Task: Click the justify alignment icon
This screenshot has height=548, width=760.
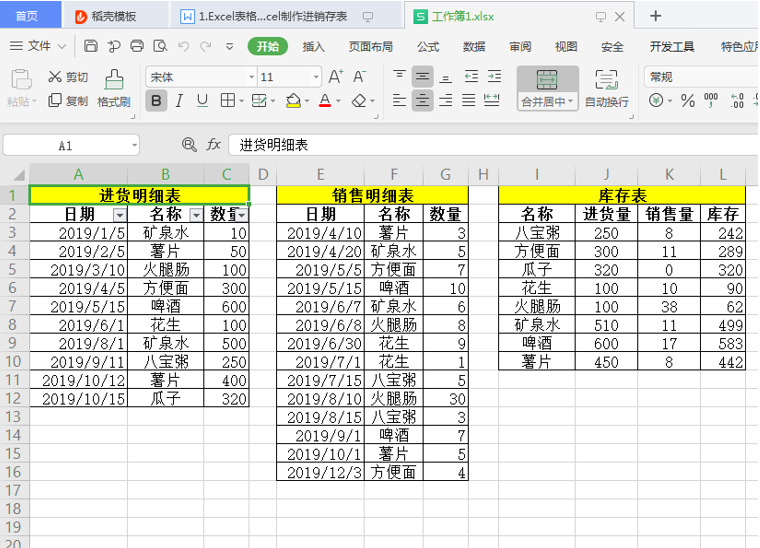Action: point(468,101)
